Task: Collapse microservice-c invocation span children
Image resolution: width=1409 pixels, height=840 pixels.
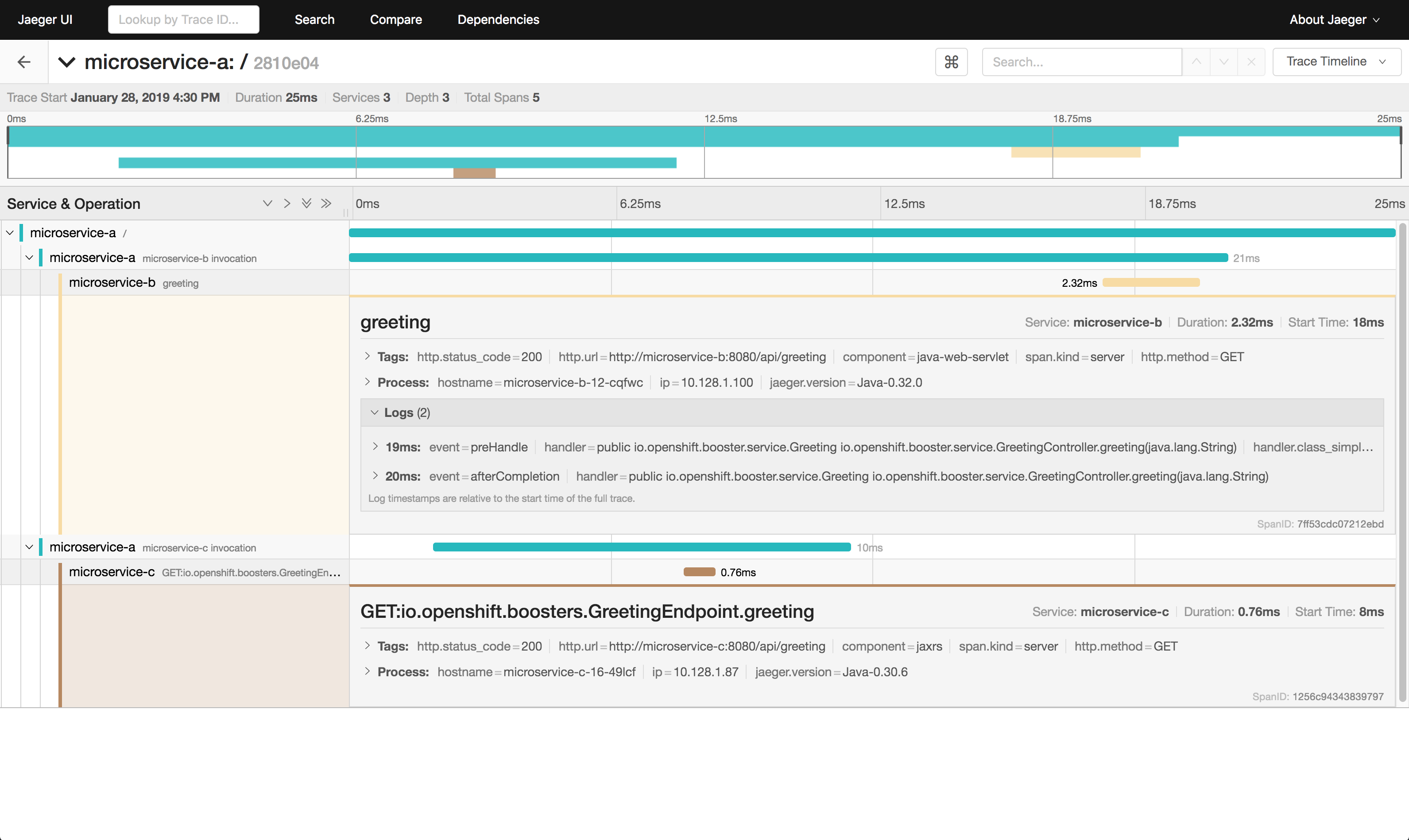Action: point(30,547)
